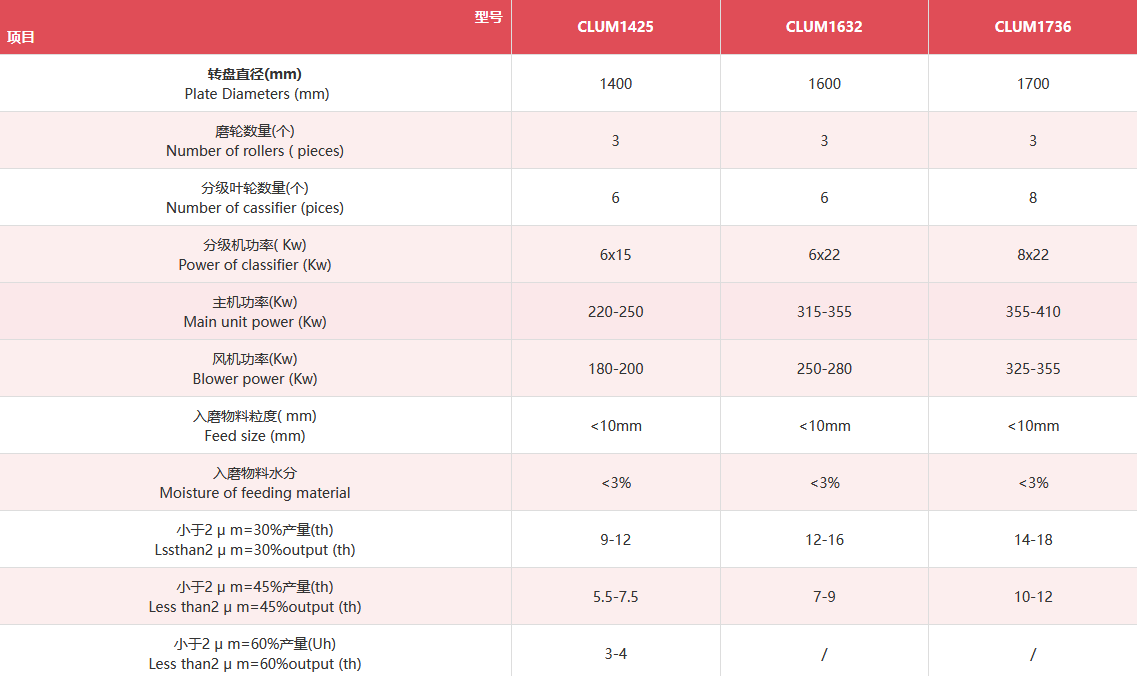Click the Number of rollers row label
1137x676 pixels.
(x=255, y=141)
